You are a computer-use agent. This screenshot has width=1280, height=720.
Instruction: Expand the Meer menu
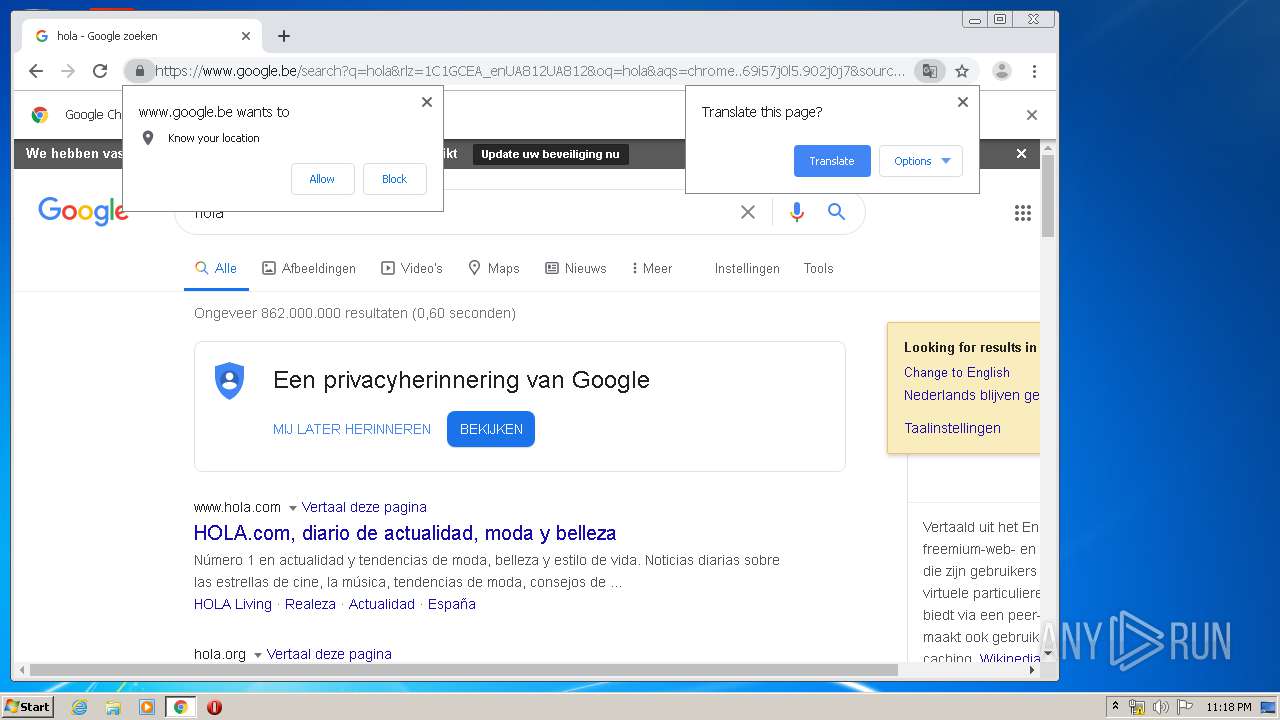coord(652,268)
